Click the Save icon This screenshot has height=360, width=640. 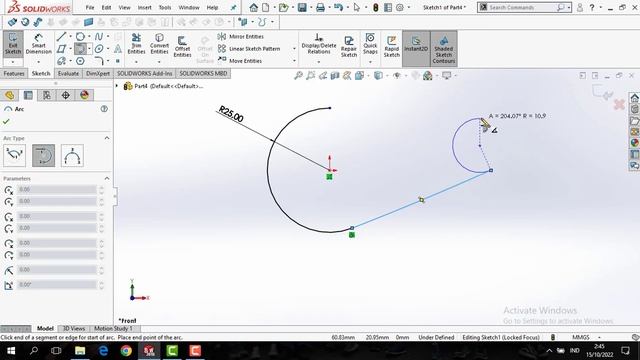302,7
